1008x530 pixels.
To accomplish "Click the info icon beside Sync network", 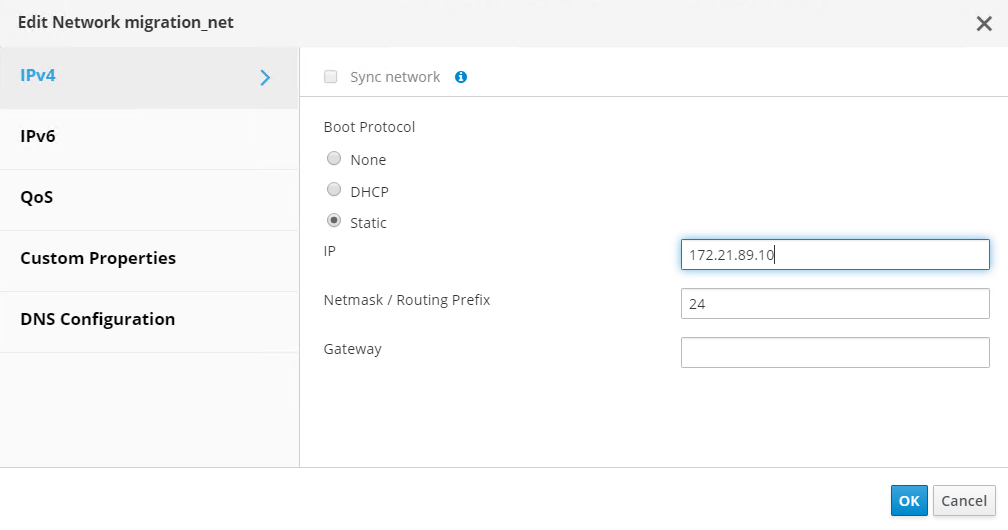I will (x=461, y=77).
